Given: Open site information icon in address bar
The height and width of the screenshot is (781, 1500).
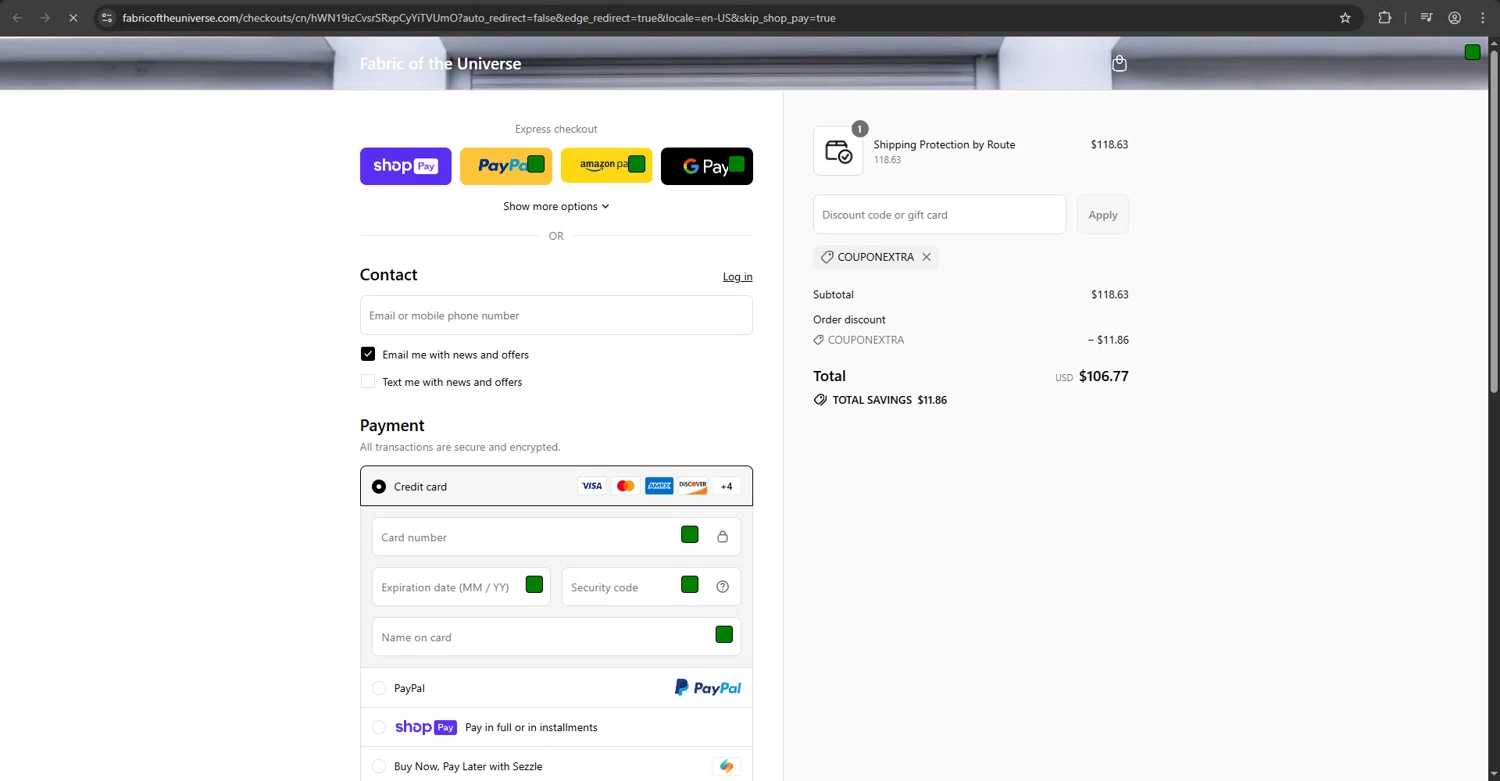Looking at the screenshot, I should [107, 18].
